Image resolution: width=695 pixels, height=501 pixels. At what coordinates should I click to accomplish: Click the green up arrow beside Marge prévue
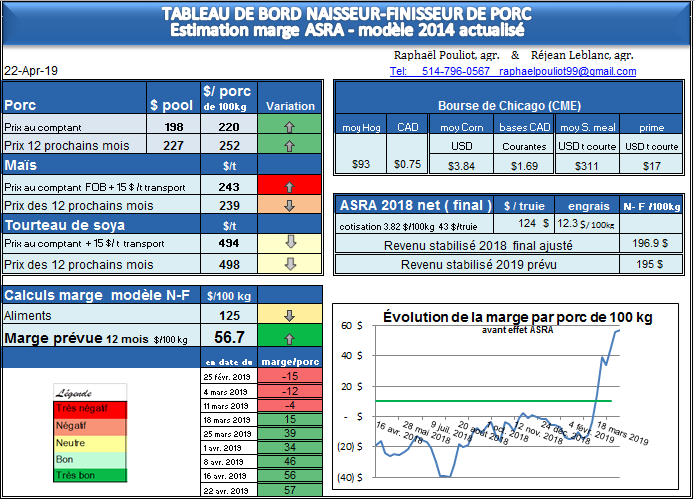click(x=290, y=337)
